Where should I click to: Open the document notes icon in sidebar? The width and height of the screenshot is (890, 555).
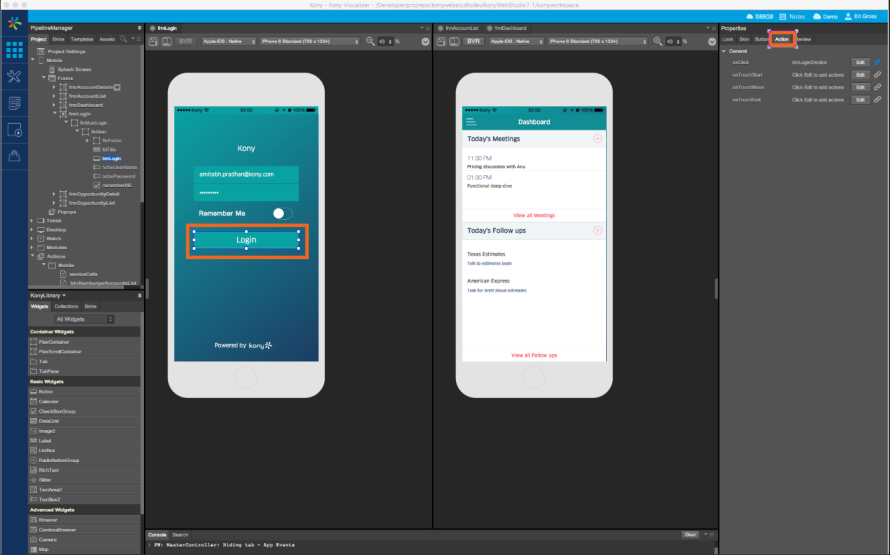(x=15, y=103)
